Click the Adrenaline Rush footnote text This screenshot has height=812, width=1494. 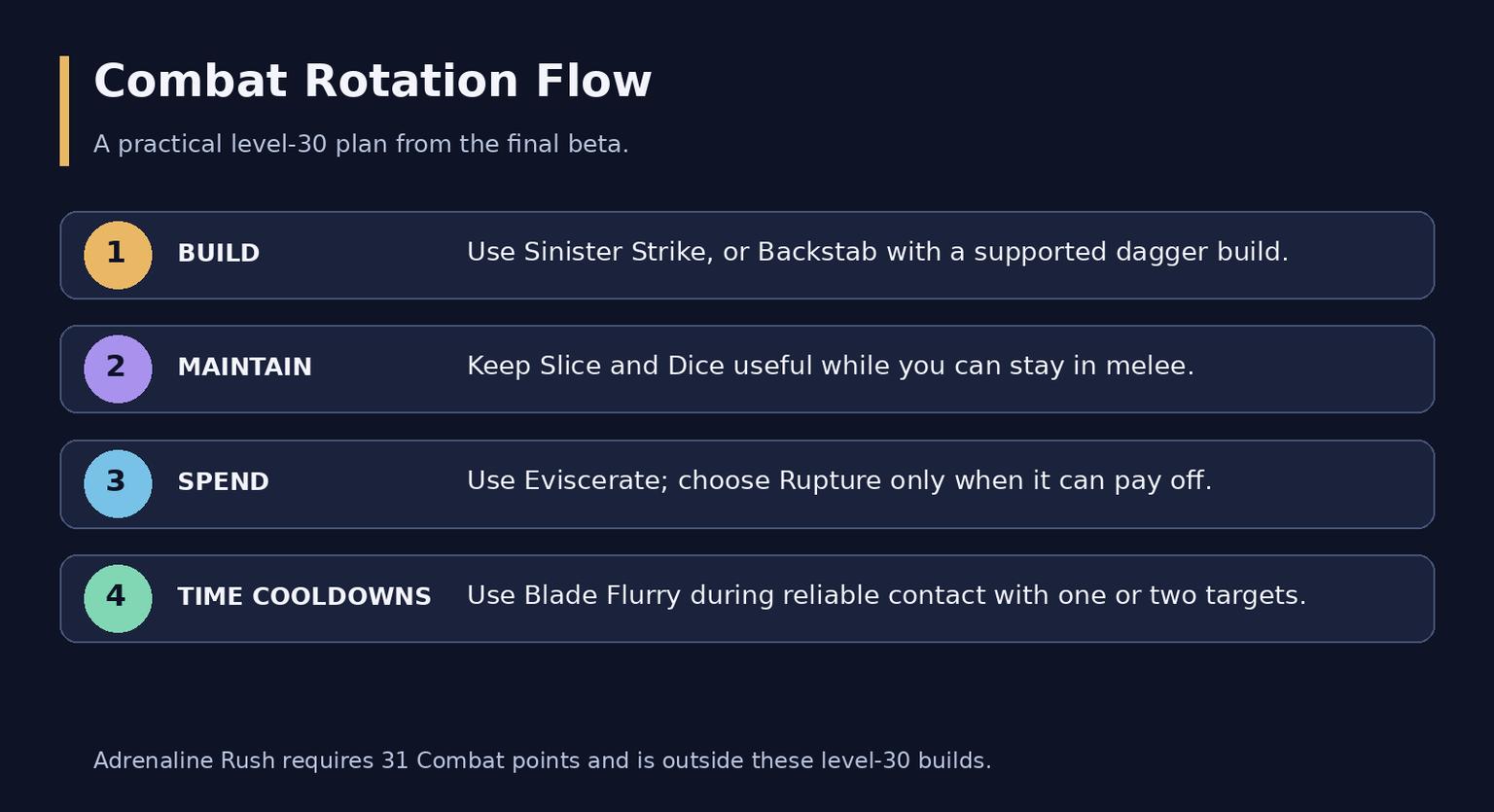[542, 761]
